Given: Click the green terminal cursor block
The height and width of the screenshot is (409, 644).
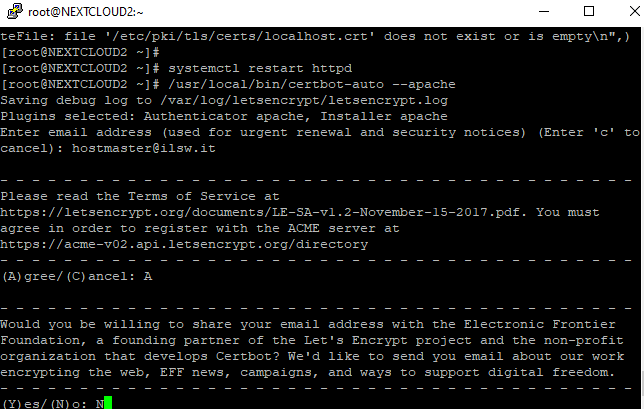Looking at the screenshot, I should click(108, 403).
